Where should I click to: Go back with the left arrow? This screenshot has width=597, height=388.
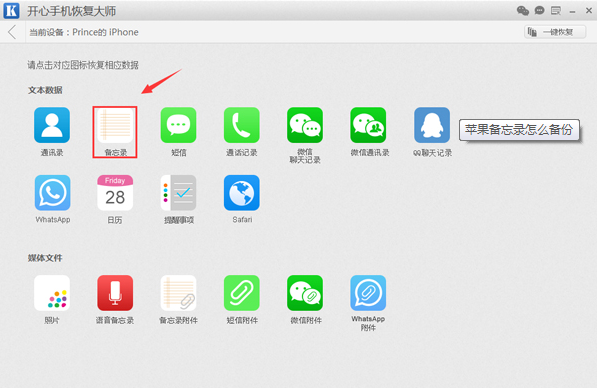12,32
